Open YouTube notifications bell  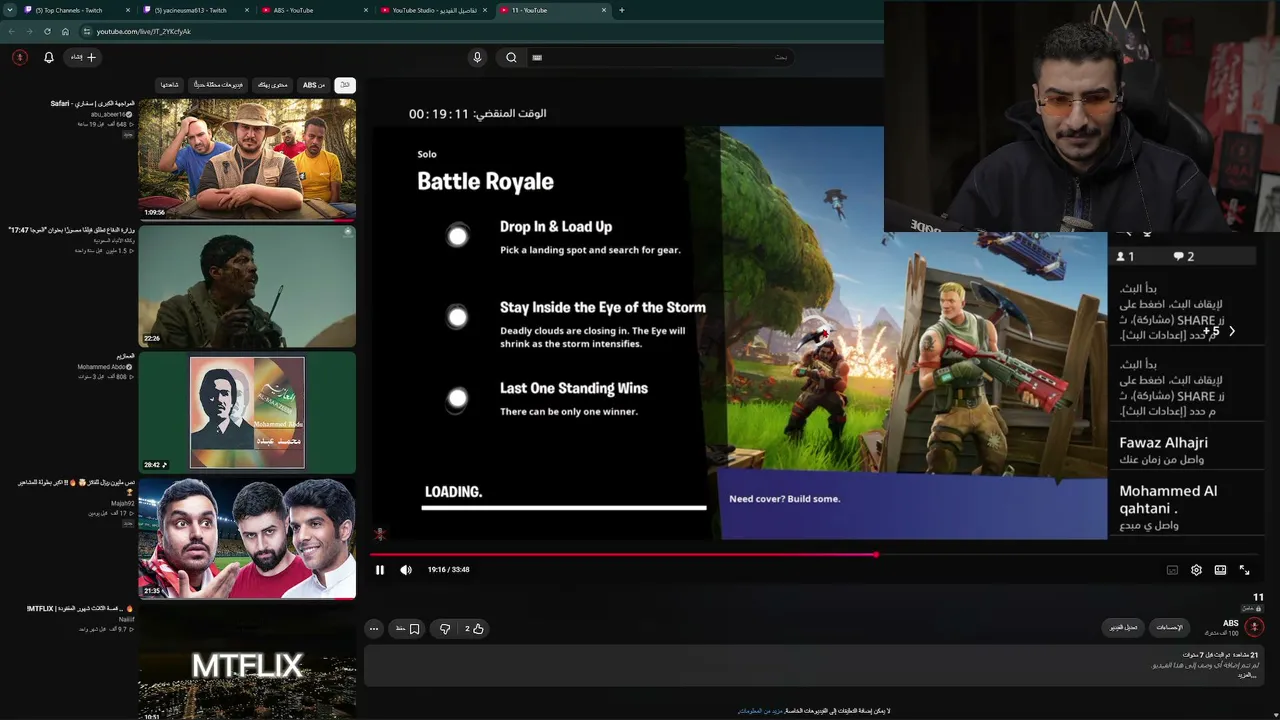[49, 57]
